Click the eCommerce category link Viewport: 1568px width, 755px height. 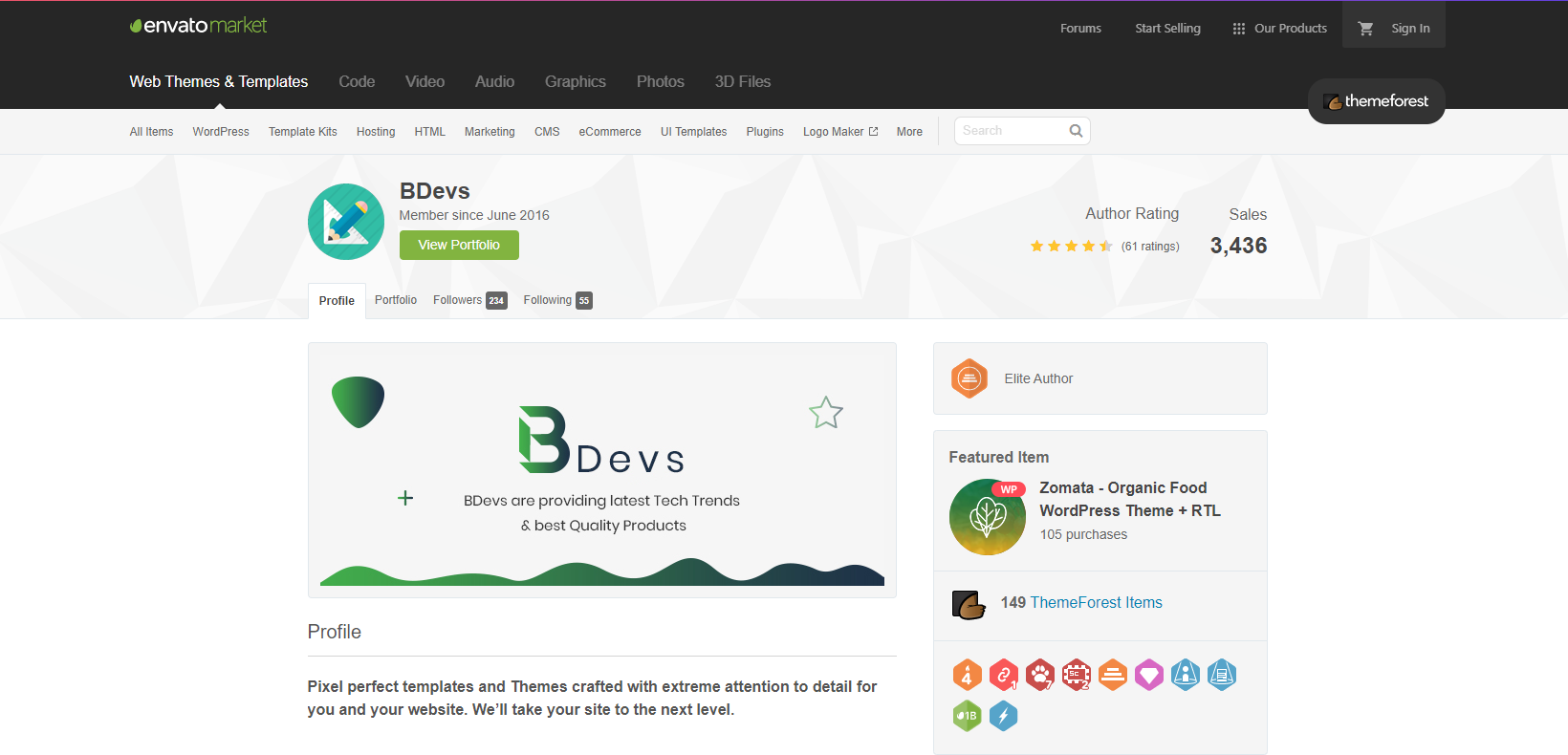(610, 132)
